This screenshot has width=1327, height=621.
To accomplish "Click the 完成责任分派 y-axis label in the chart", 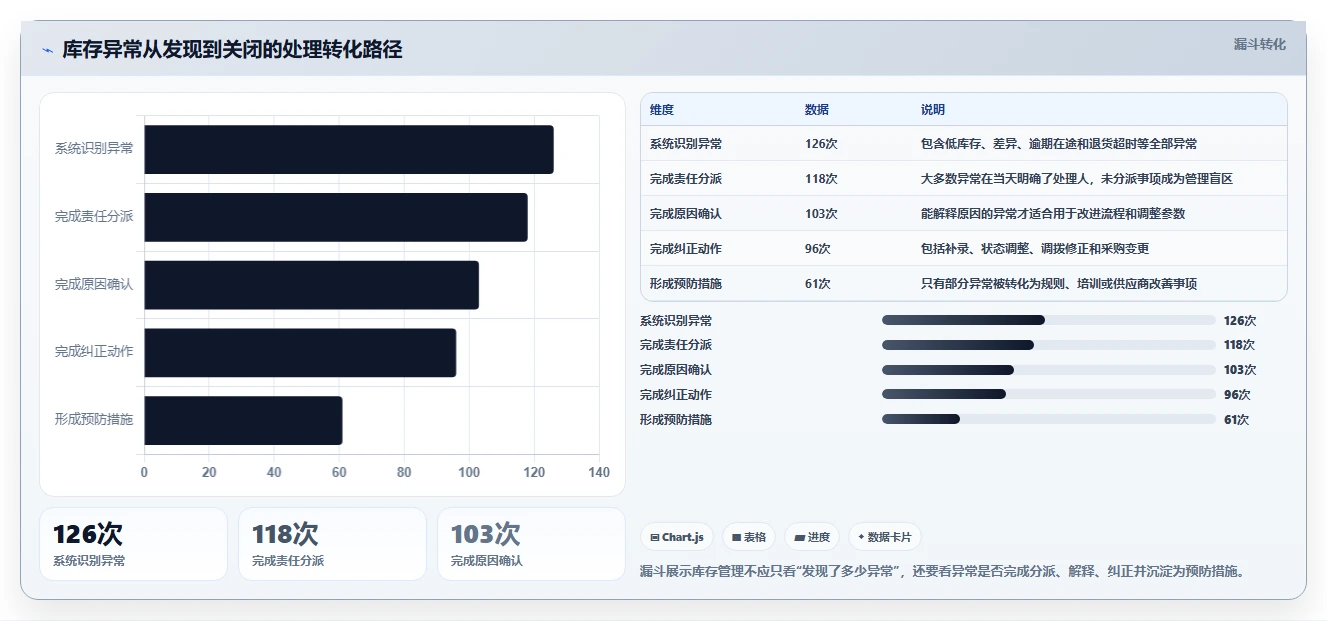I will click(x=94, y=217).
